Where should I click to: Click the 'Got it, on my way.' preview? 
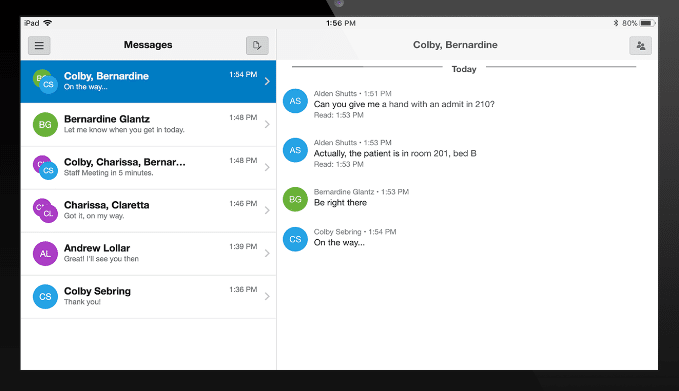pyautogui.click(x=94, y=216)
